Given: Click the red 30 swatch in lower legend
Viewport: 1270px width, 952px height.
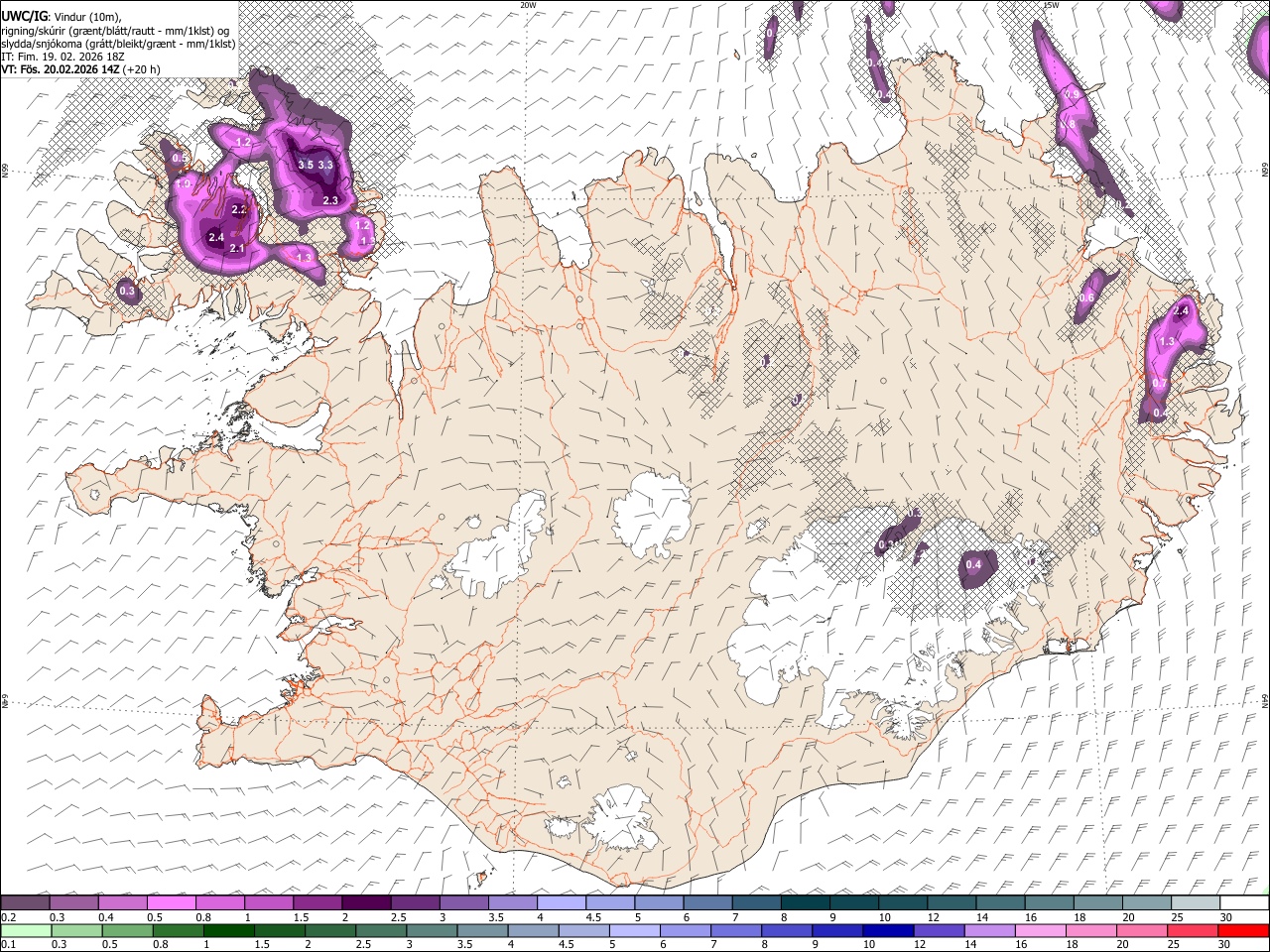Looking at the screenshot, I should tap(1243, 930).
